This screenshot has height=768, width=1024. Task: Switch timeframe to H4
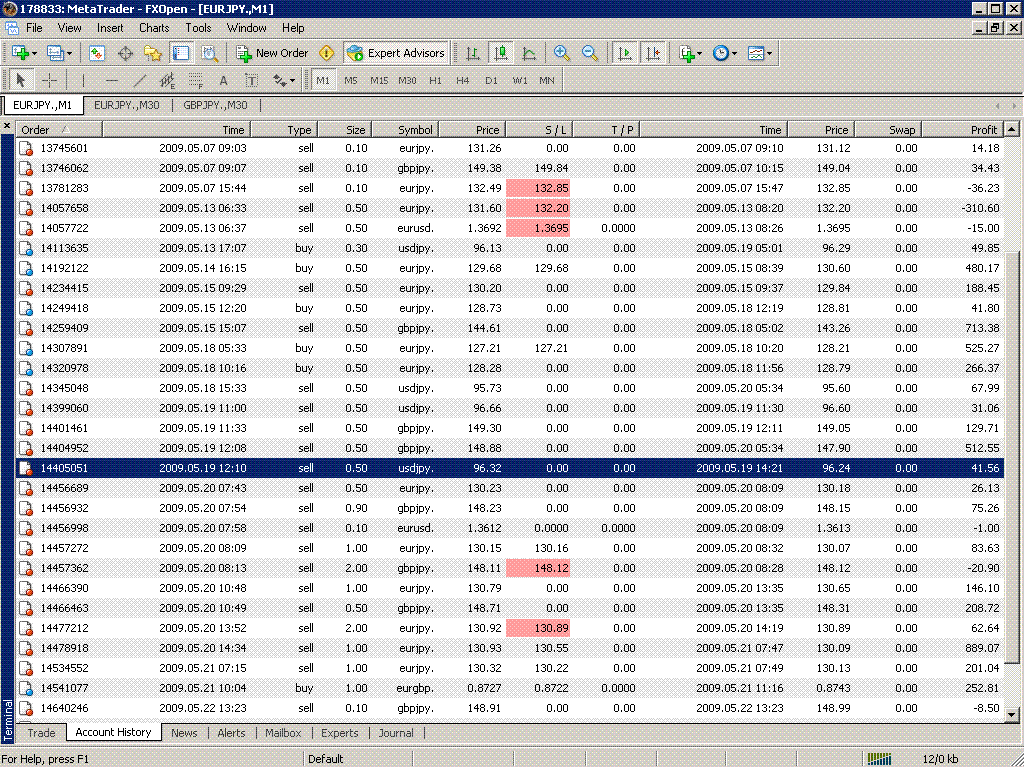463,80
